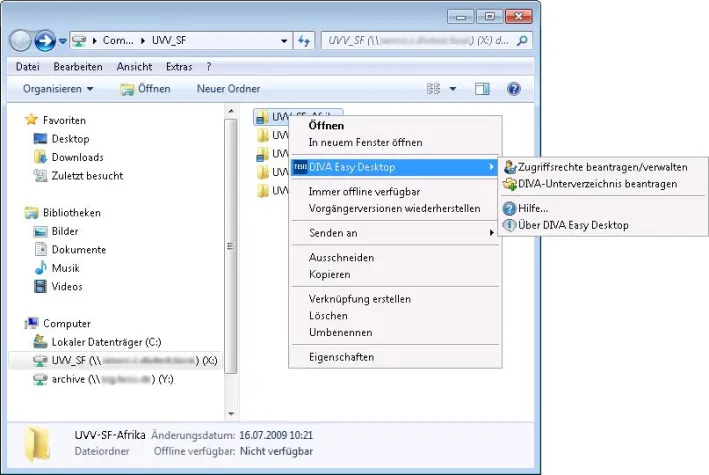Image resolution: width=709 pixels, height=475 pixels.
Task: Click DIVA-Unterverzeichnis beantragen folder icon
Action: pos(510,184)
